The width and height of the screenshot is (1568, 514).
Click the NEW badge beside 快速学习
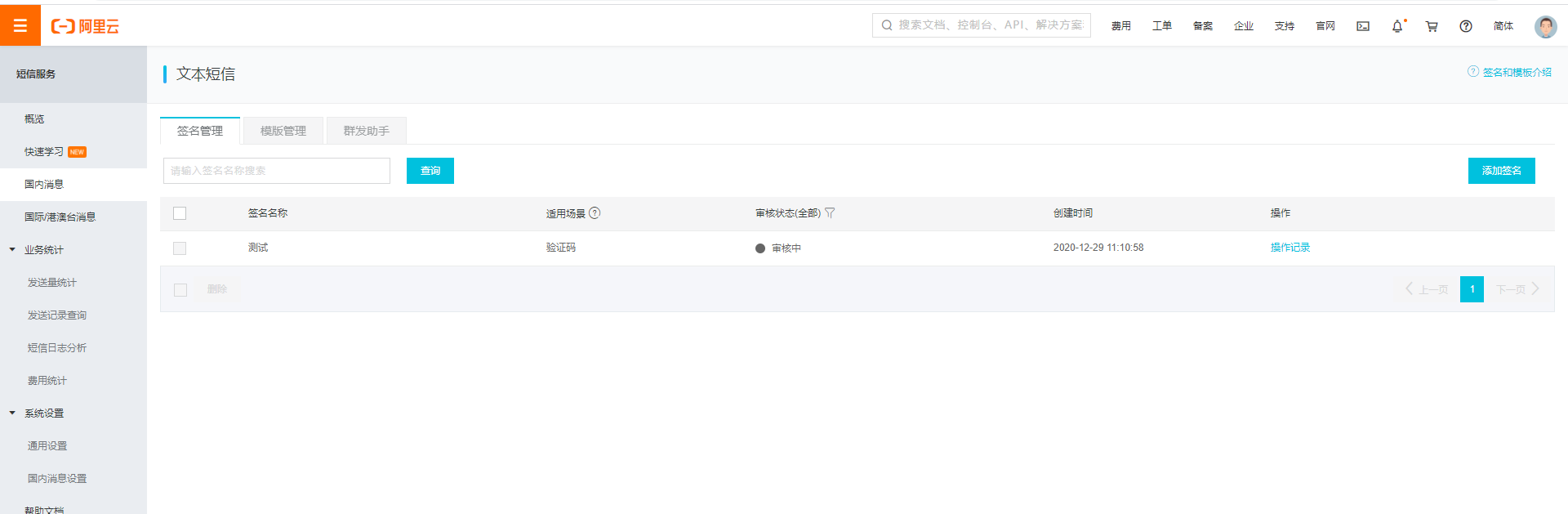pyautogui.click(x=77, y=152)
